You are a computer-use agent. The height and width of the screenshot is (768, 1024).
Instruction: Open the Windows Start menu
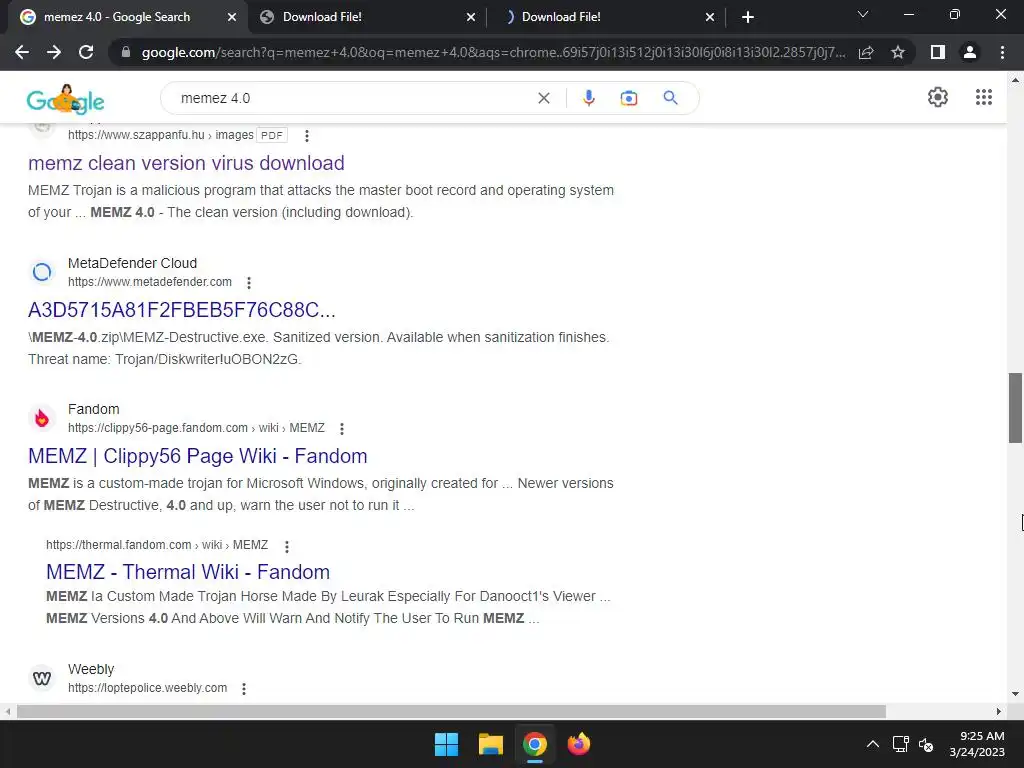point(447,744)
